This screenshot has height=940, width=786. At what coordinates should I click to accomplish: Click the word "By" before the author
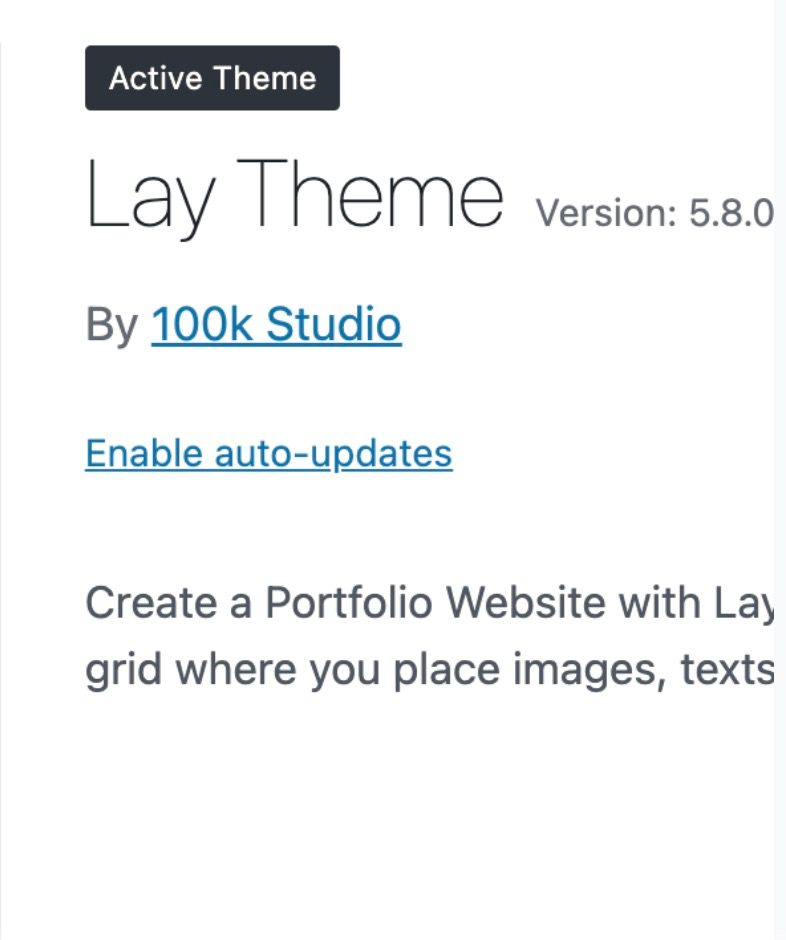[111, 325]
